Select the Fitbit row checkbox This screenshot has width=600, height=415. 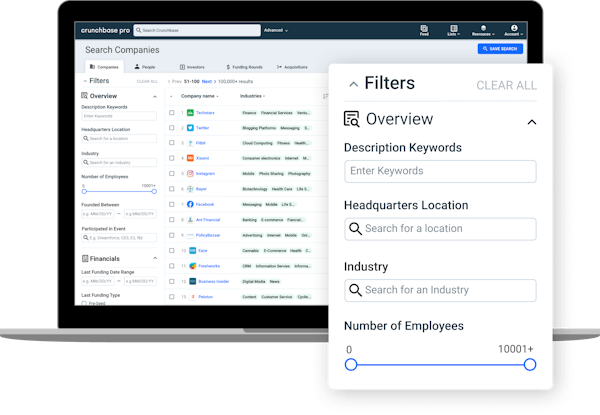point(171,143)
